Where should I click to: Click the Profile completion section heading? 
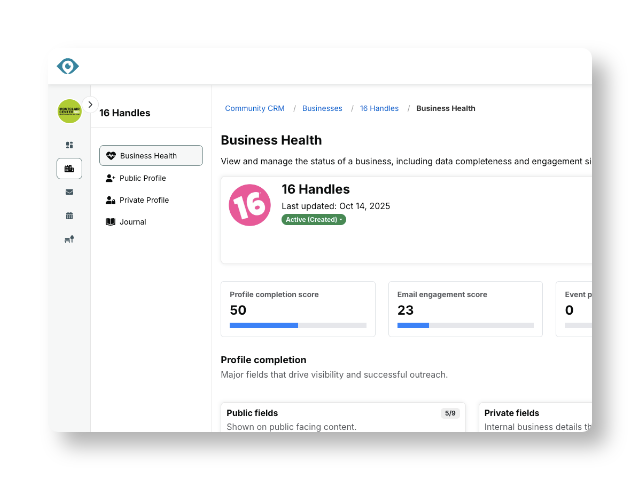[263, 360]
